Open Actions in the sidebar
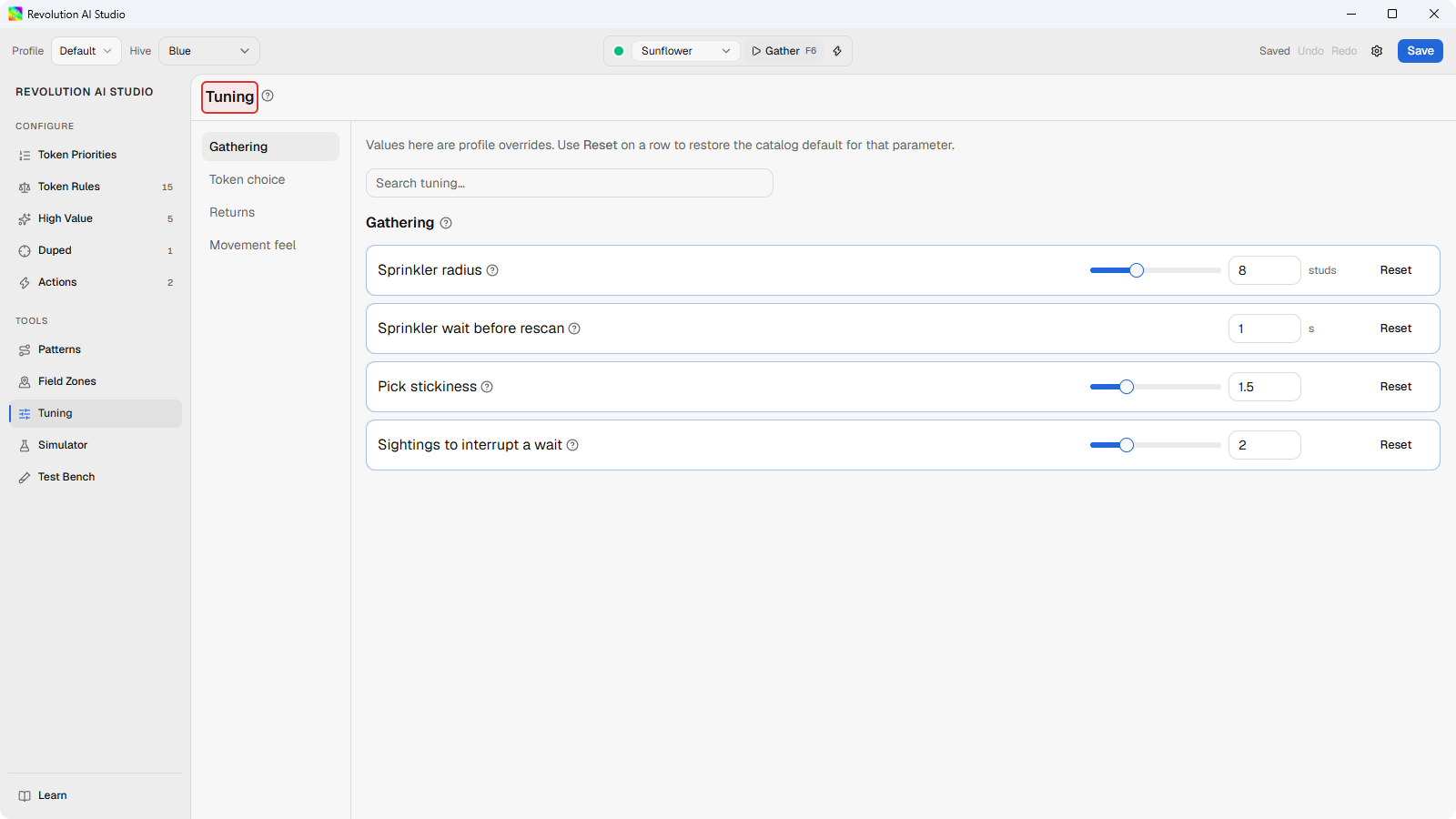The width and height of the screenshot is (1456, 819). 96,282
